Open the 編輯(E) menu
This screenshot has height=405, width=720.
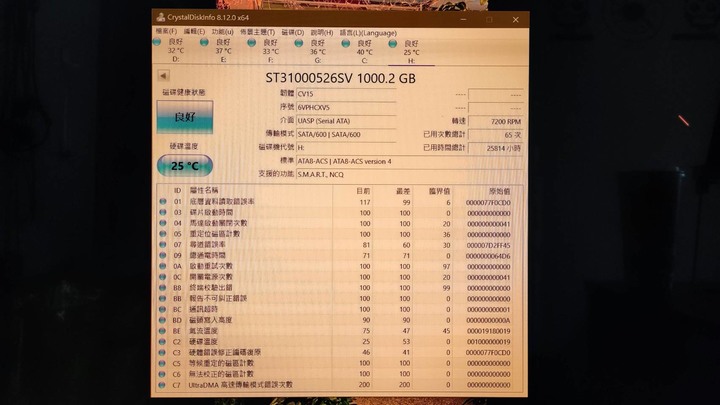click(x=194, y=32)
